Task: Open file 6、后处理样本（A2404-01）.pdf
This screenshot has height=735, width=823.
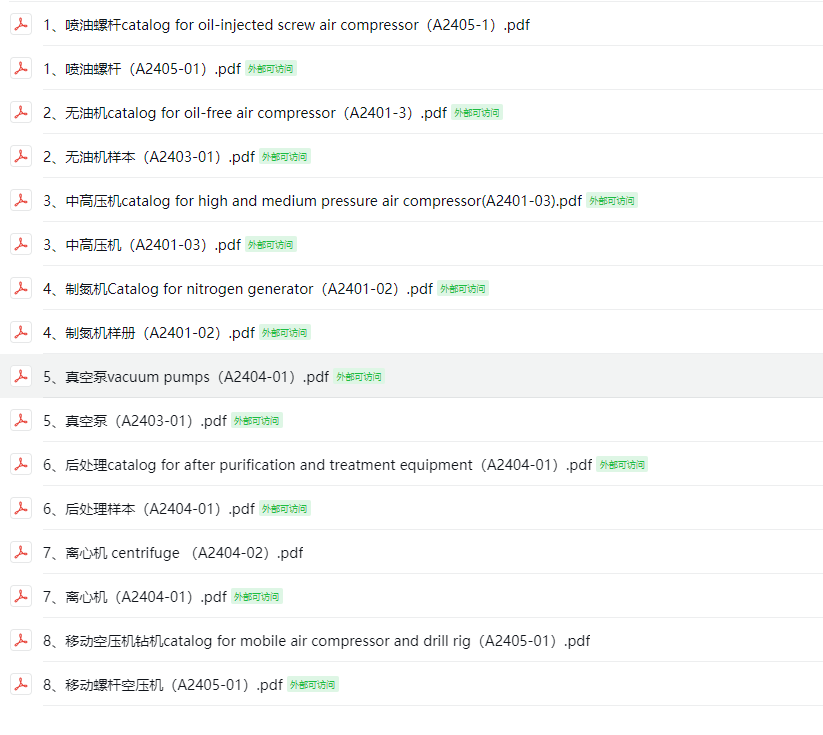Action: [149, 509]
